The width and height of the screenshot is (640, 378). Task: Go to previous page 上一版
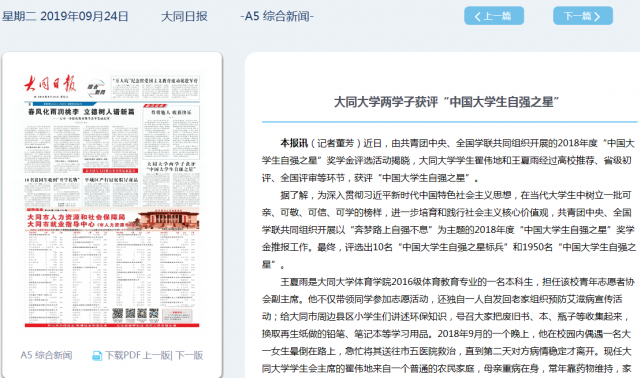(x=156, y=355)
